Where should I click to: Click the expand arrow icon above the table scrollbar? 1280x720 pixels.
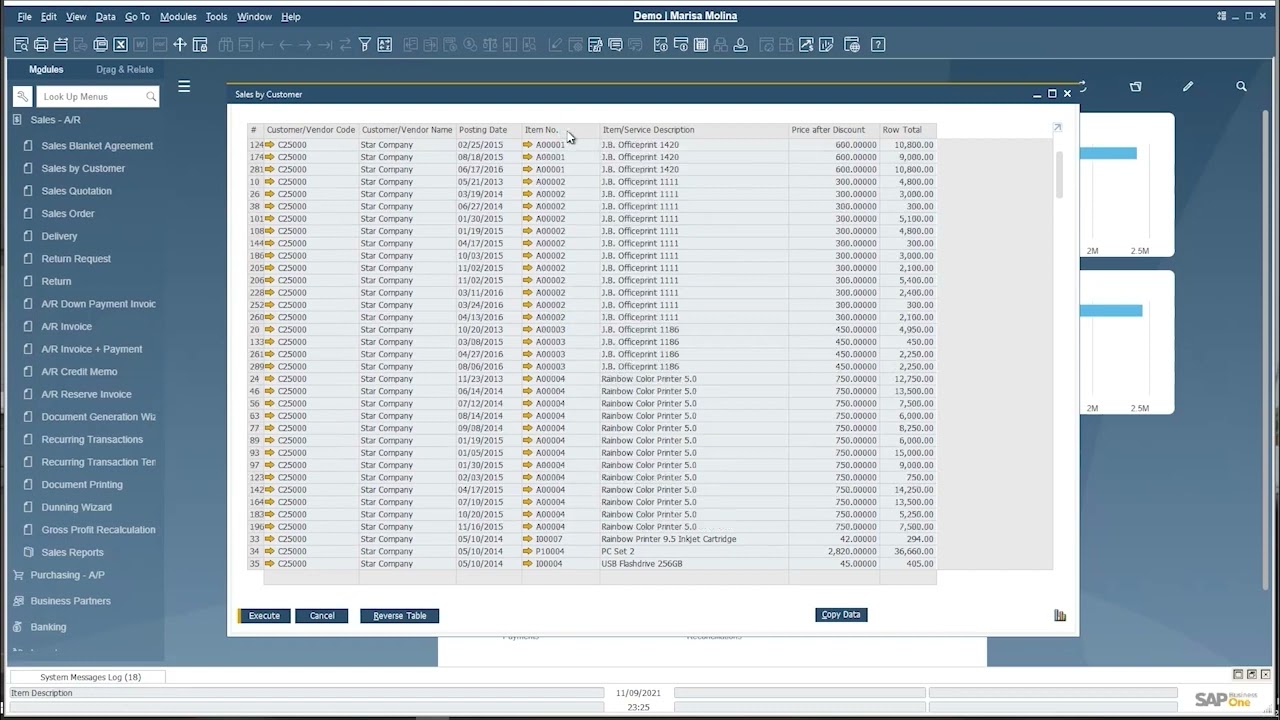tap(1057, 128)
